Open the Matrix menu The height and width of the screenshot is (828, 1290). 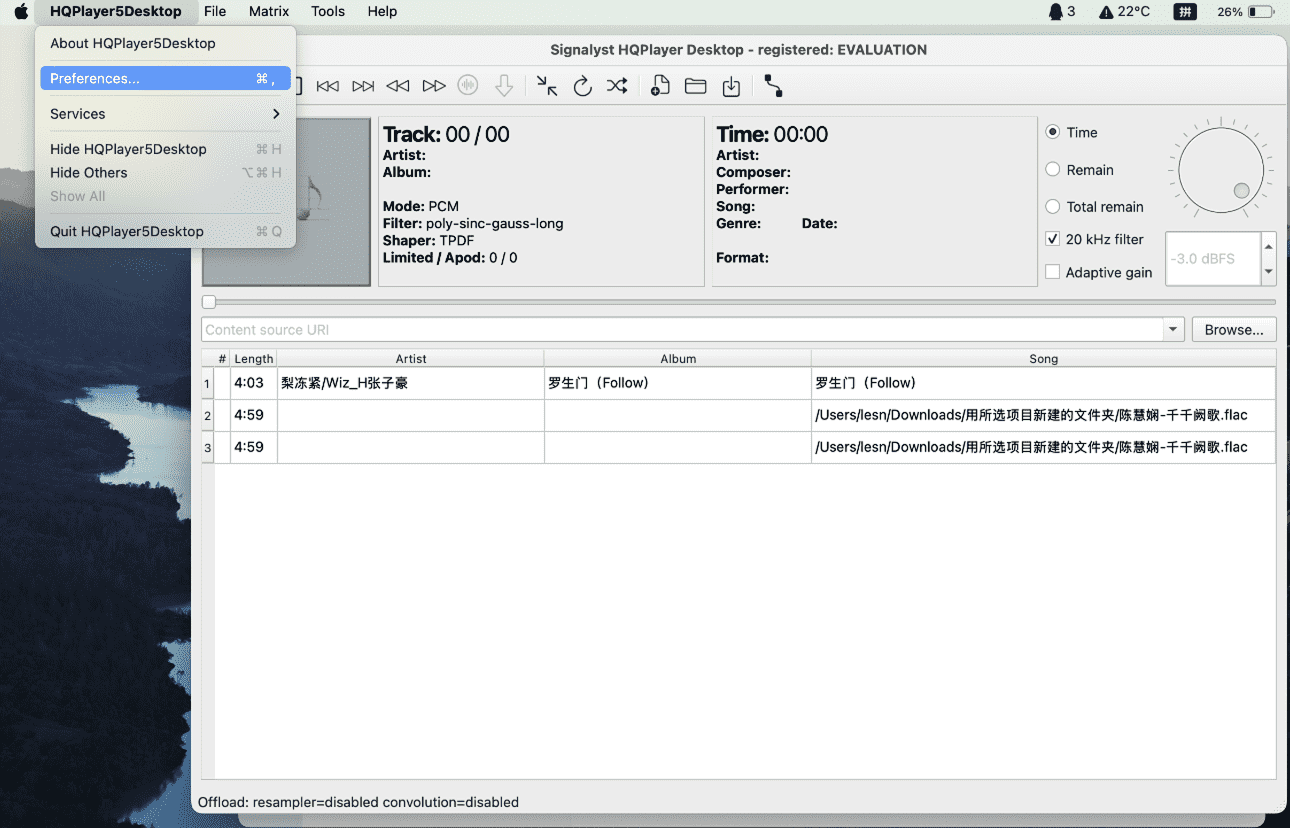pyautogui.click(x=269, y=12)
